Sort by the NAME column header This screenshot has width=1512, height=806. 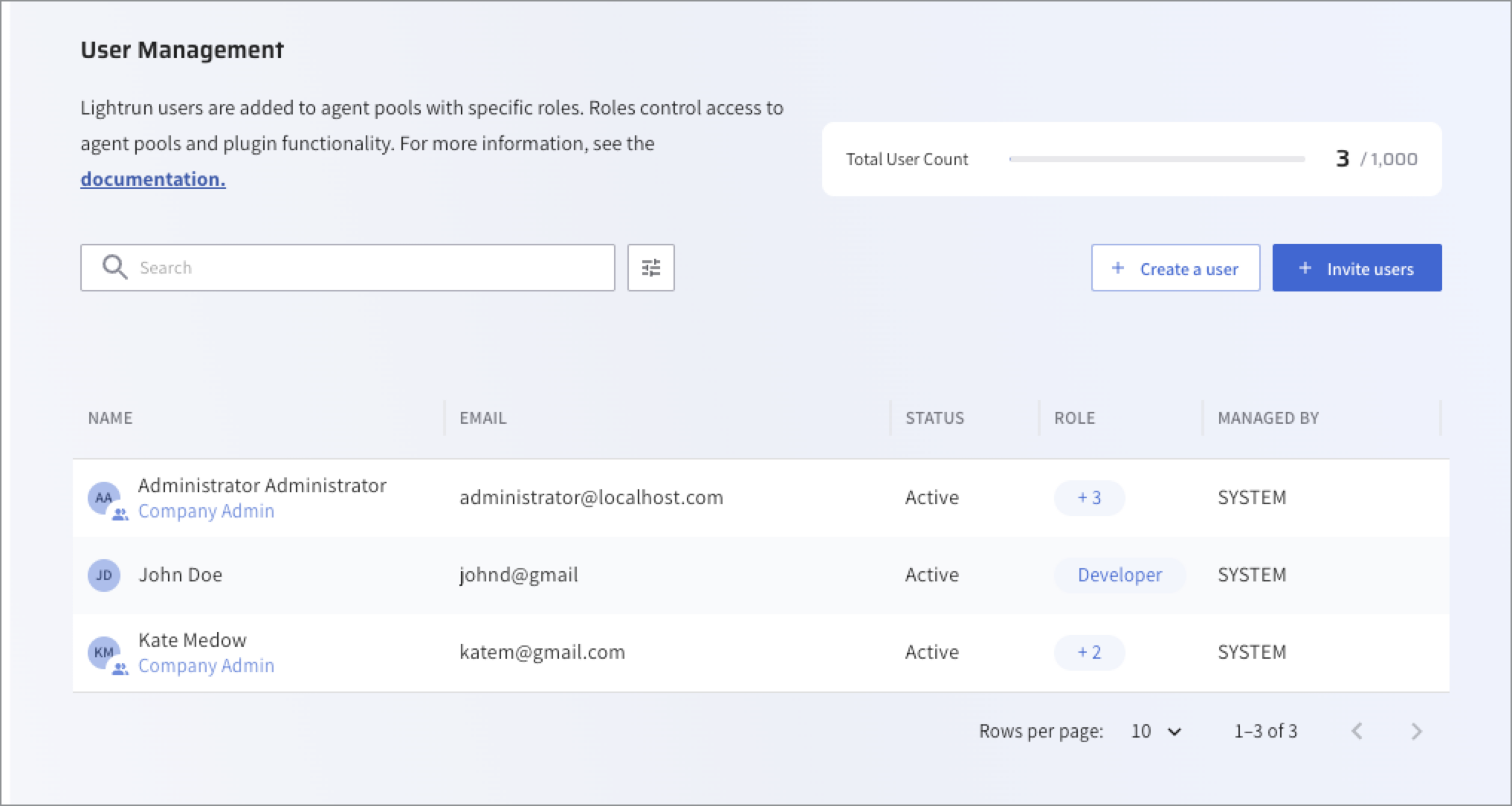tap(110, 418)
